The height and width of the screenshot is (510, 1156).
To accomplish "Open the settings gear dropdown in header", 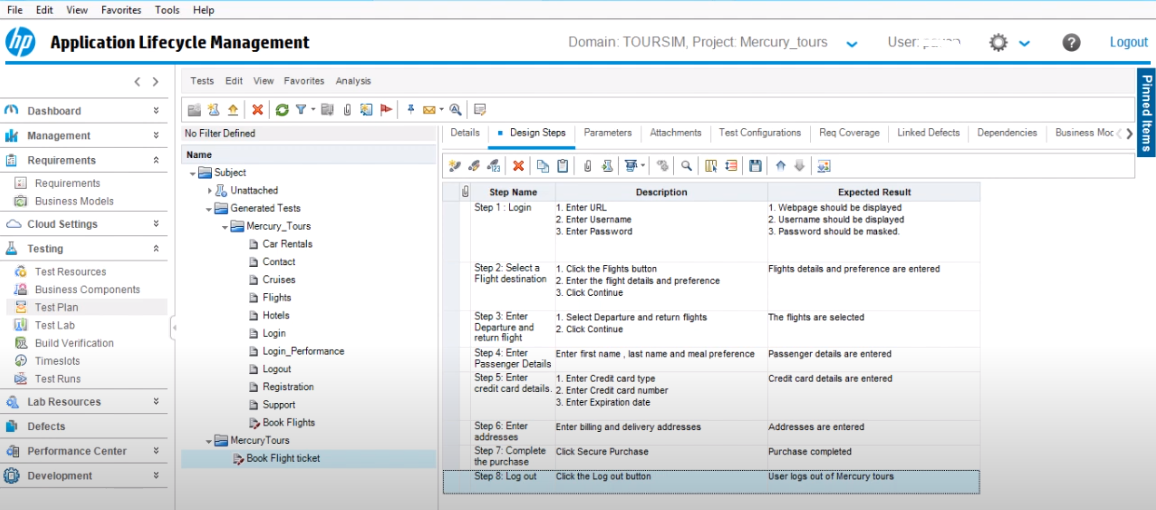I will 1024,43.
